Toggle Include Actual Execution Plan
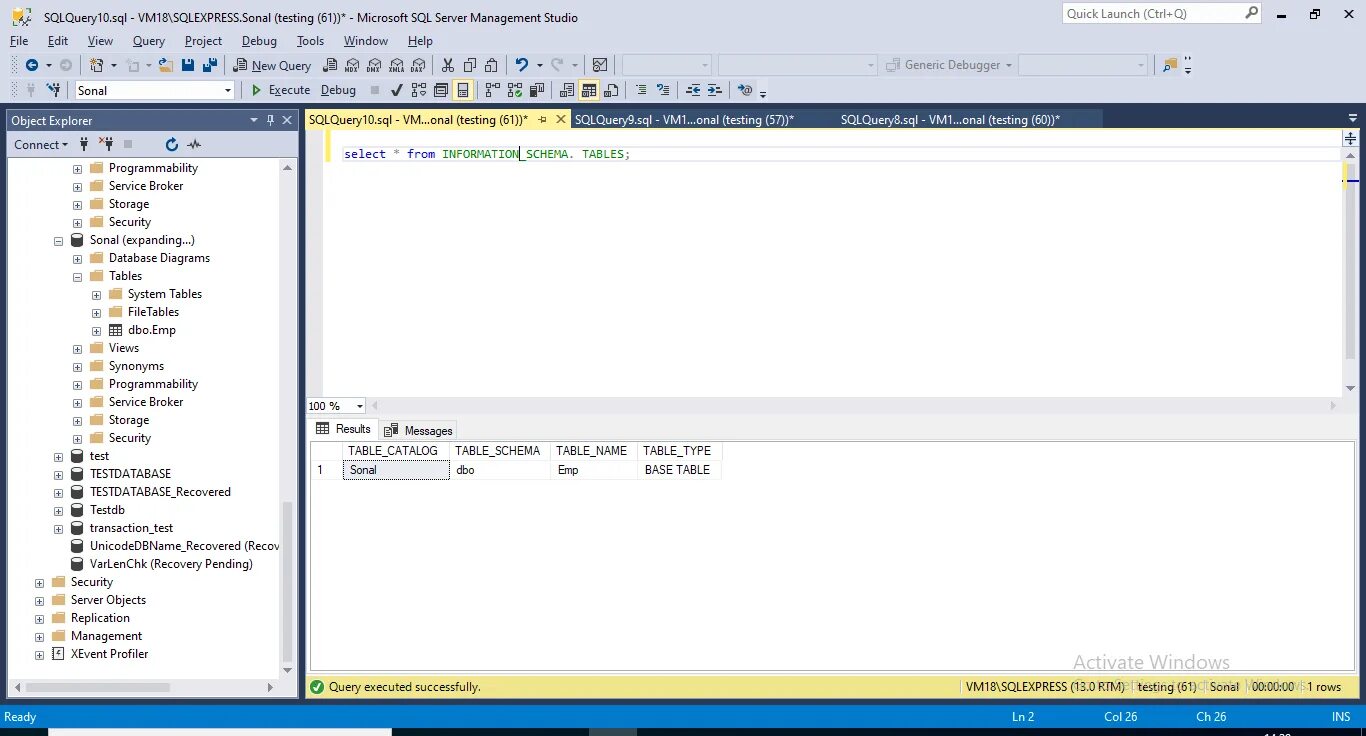Image resolution: width=1366 pixels, height=736 pixels. [x=490, y=90]
